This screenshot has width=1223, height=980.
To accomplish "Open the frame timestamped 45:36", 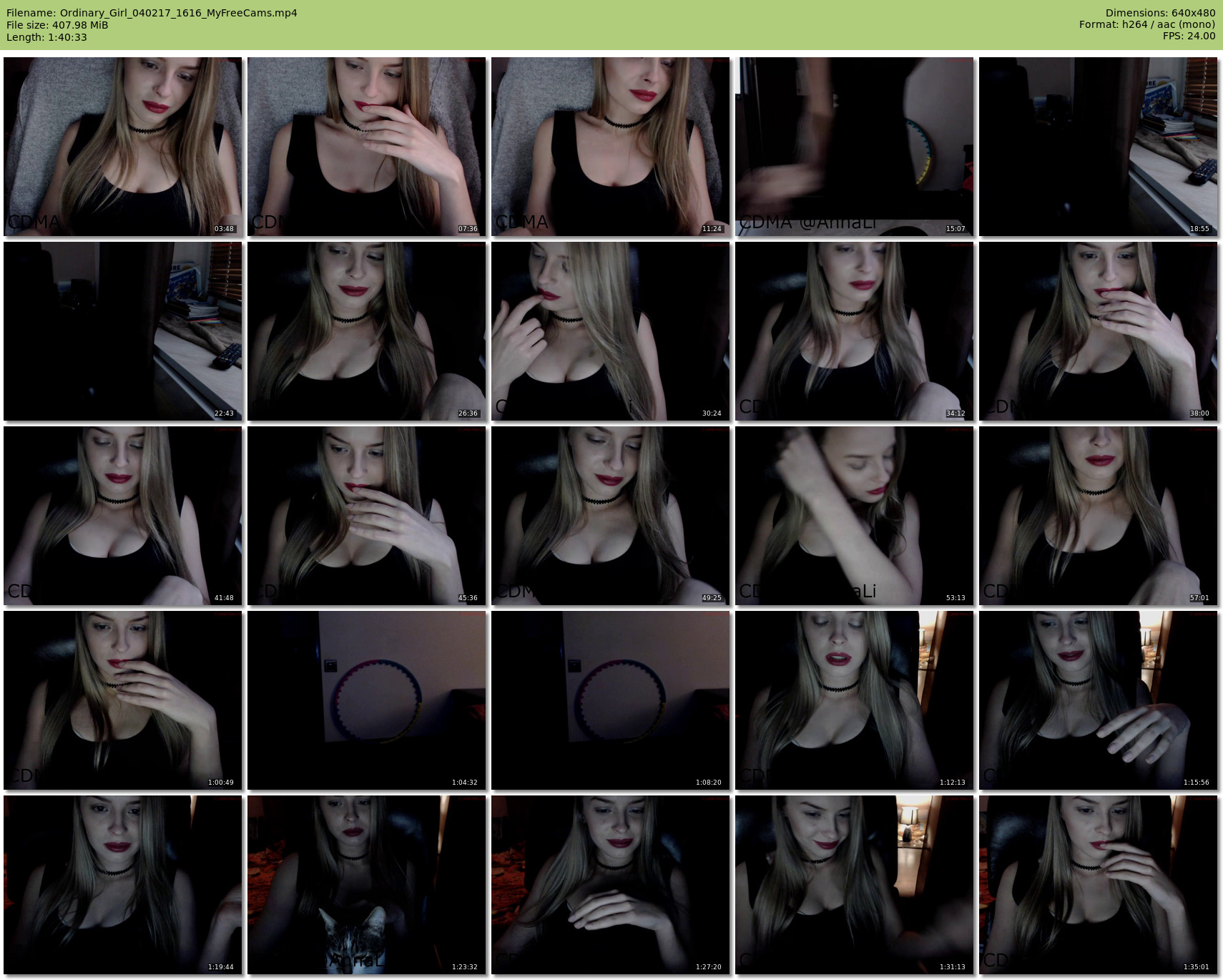I will pos(366,516).
